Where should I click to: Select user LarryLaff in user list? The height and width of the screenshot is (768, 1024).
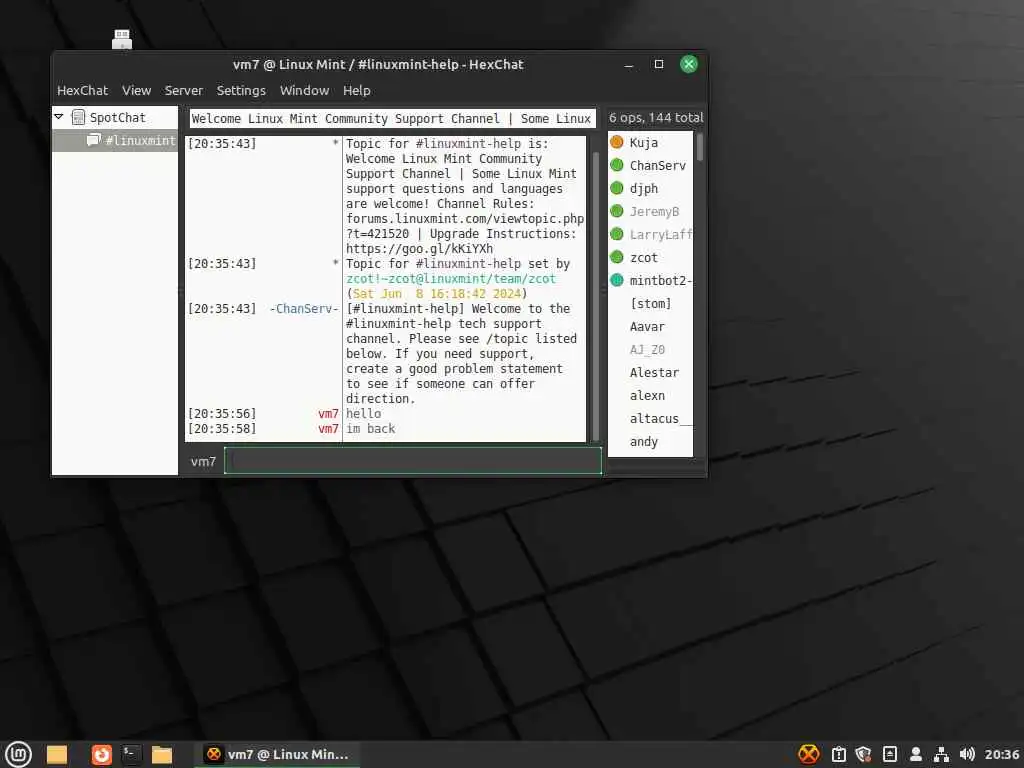[x=650, y=234]
